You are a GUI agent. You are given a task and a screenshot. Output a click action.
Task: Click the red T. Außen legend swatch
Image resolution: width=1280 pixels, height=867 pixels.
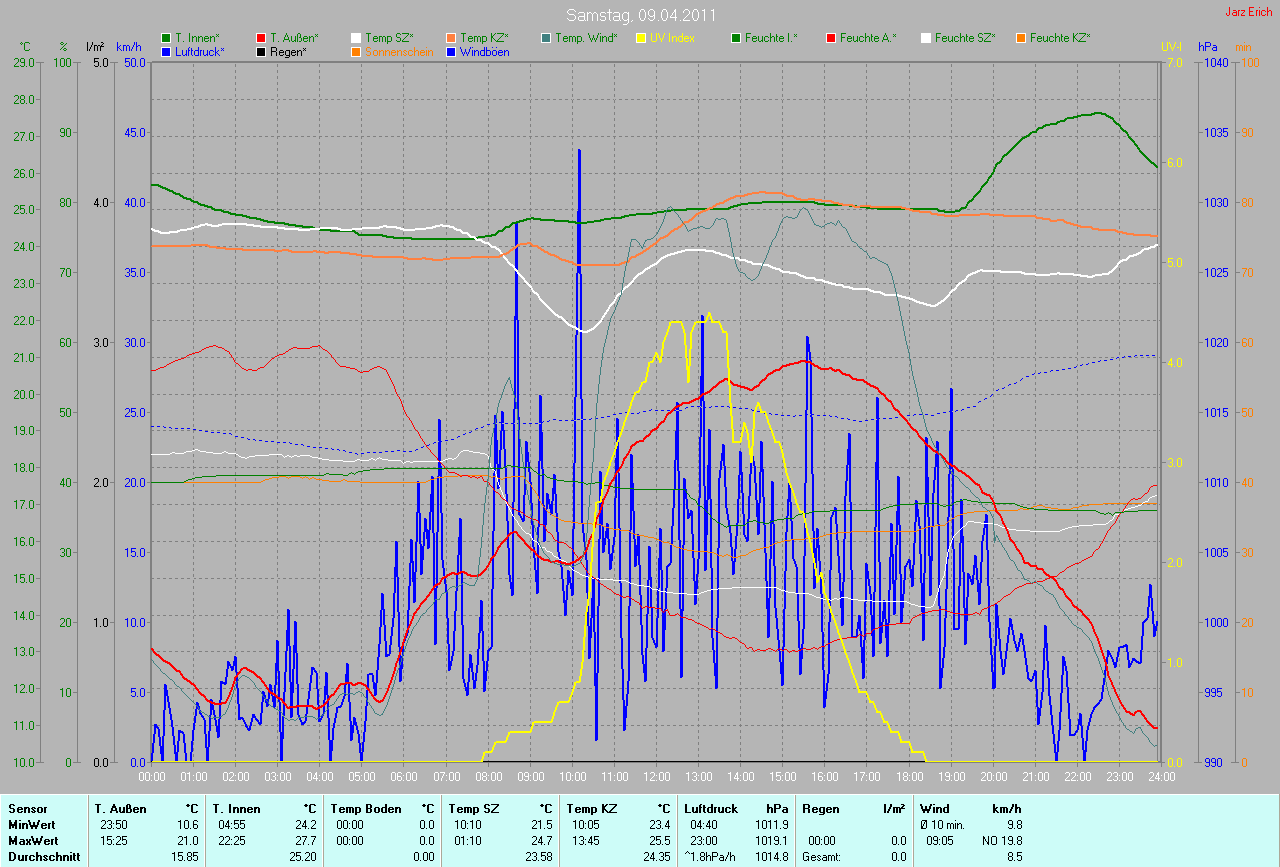(x=261, y=38)
